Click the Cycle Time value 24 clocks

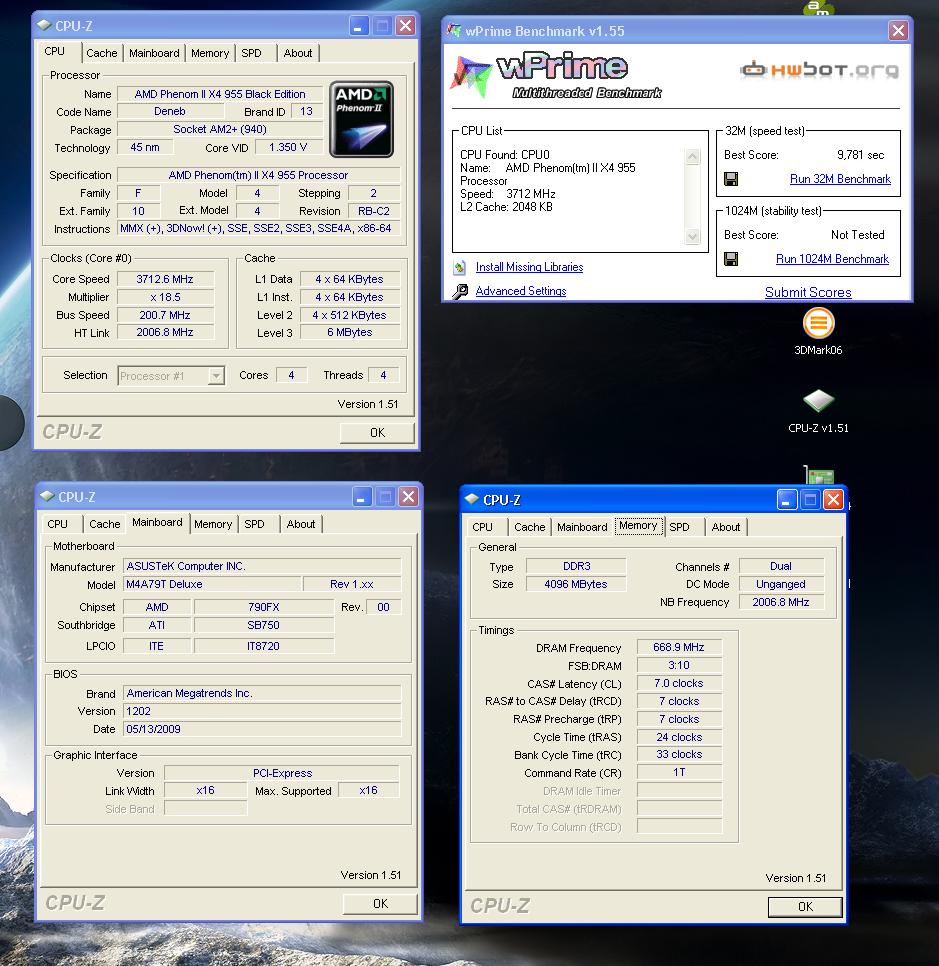point(679,737)
